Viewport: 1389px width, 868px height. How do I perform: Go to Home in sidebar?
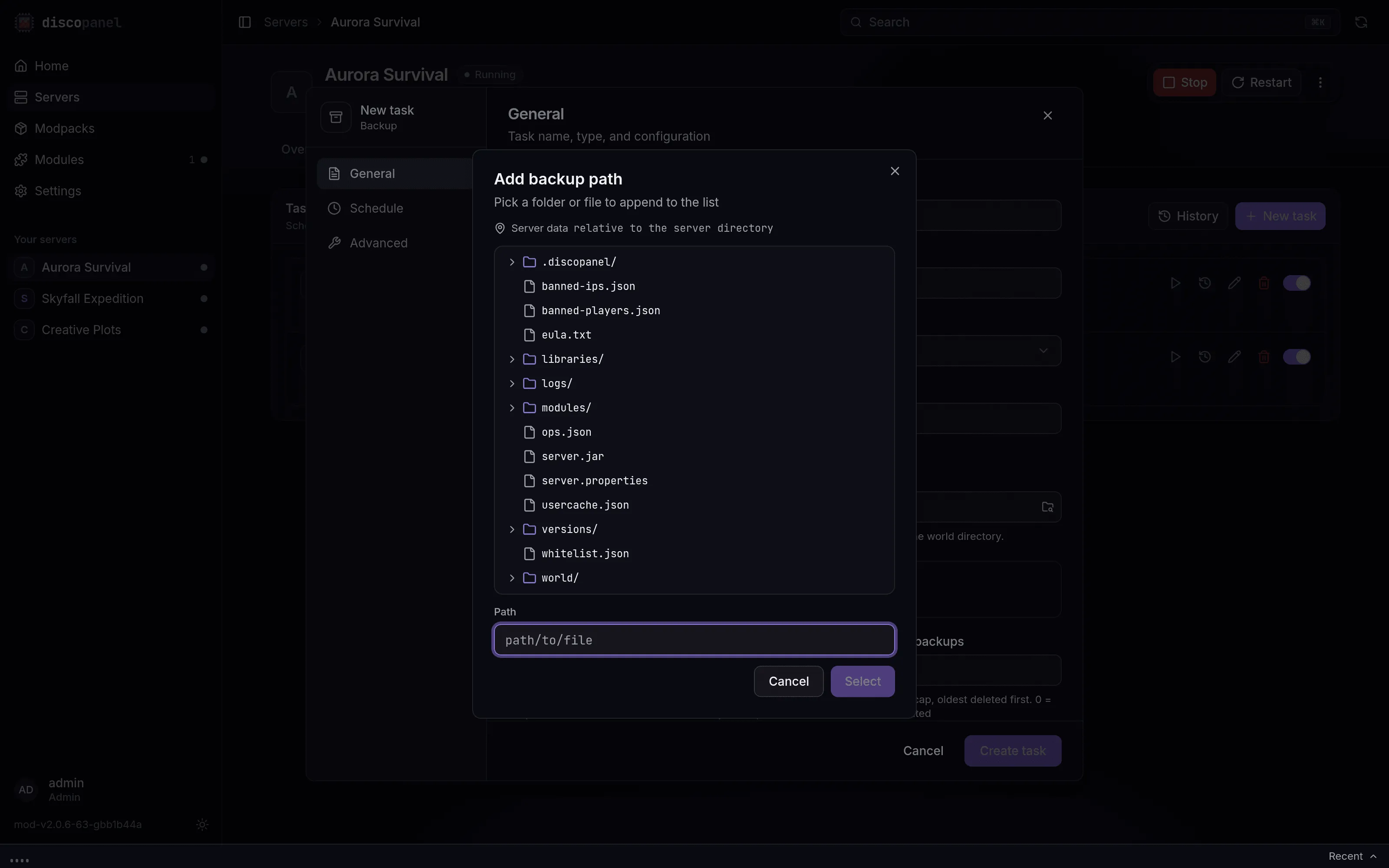[x=111, y=66]
